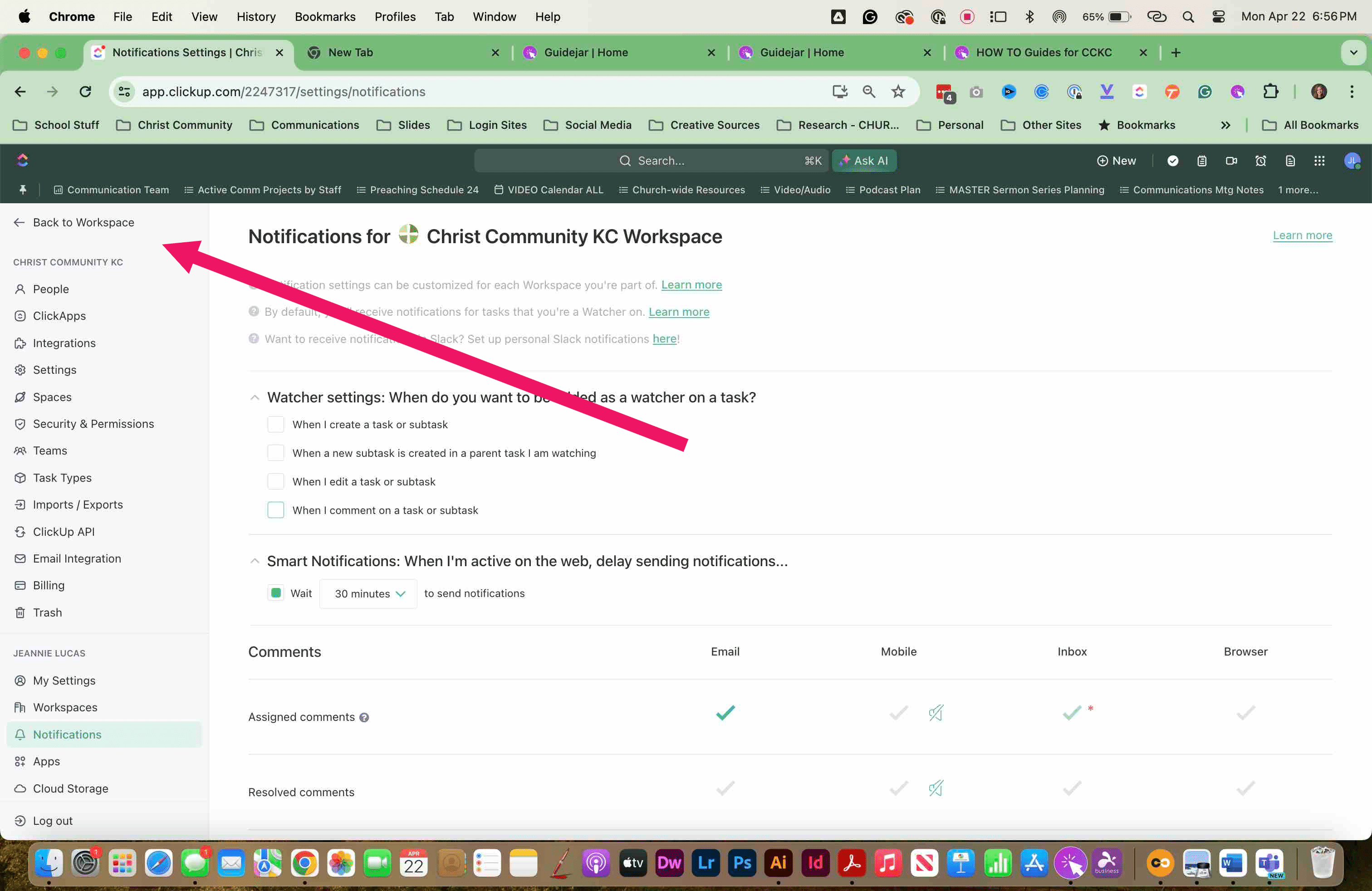Open Communication Team favorite

111,190
